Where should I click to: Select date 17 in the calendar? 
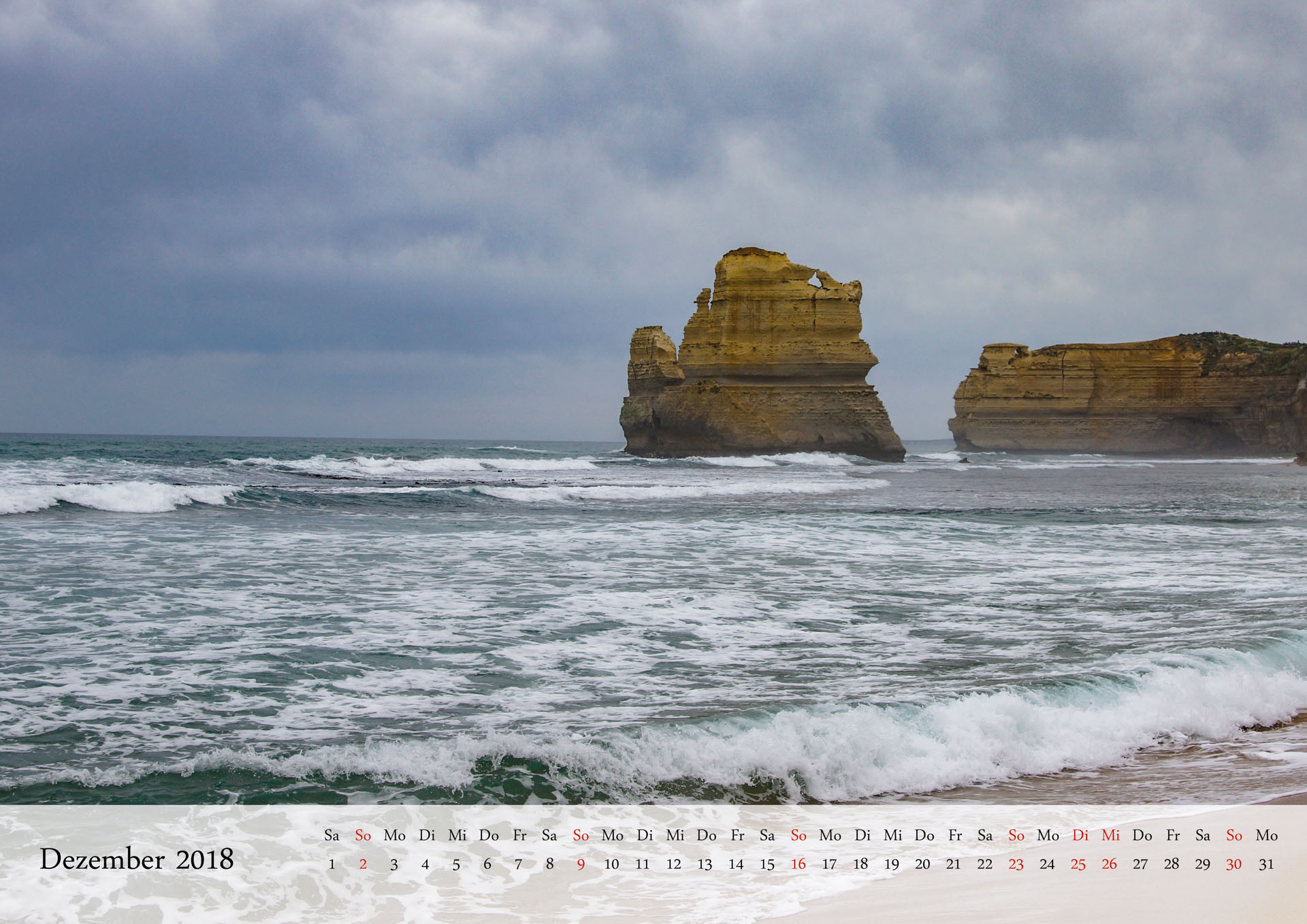tap(829, 864)
